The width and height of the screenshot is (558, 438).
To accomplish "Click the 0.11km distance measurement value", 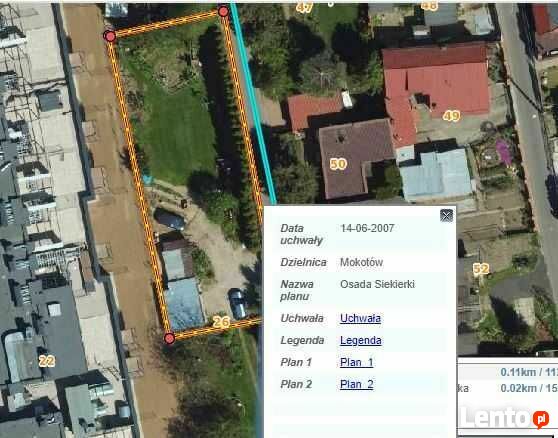I will (x=518, y=372).
